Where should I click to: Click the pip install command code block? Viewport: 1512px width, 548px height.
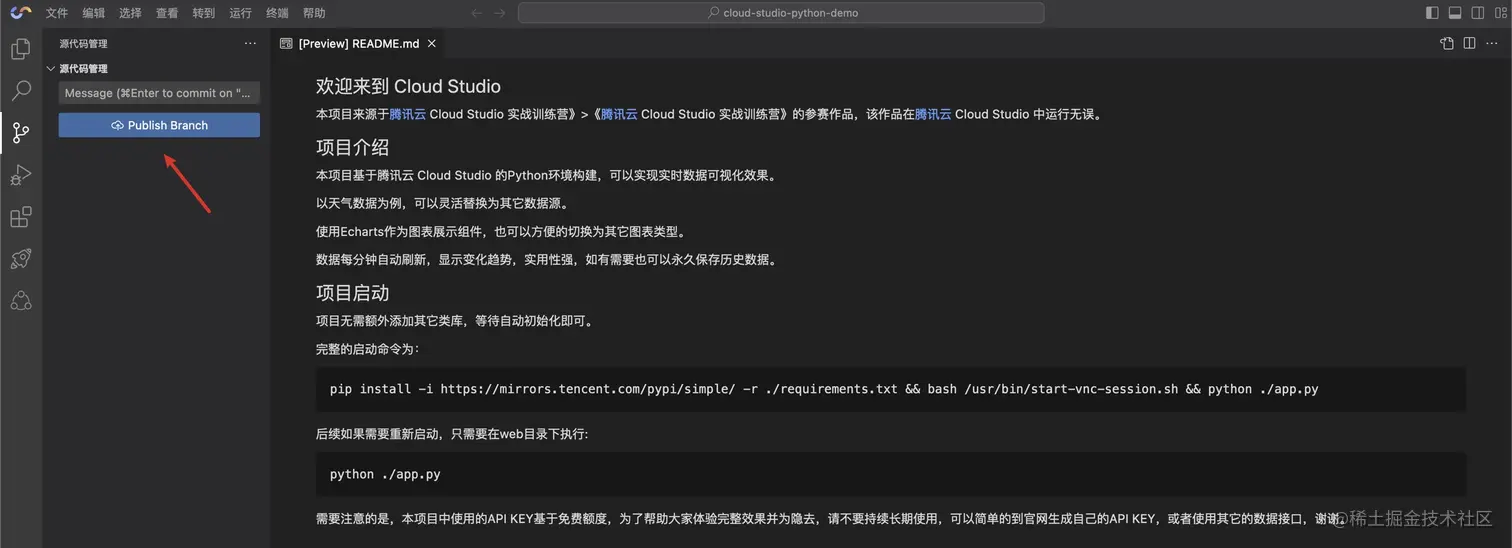890,389
